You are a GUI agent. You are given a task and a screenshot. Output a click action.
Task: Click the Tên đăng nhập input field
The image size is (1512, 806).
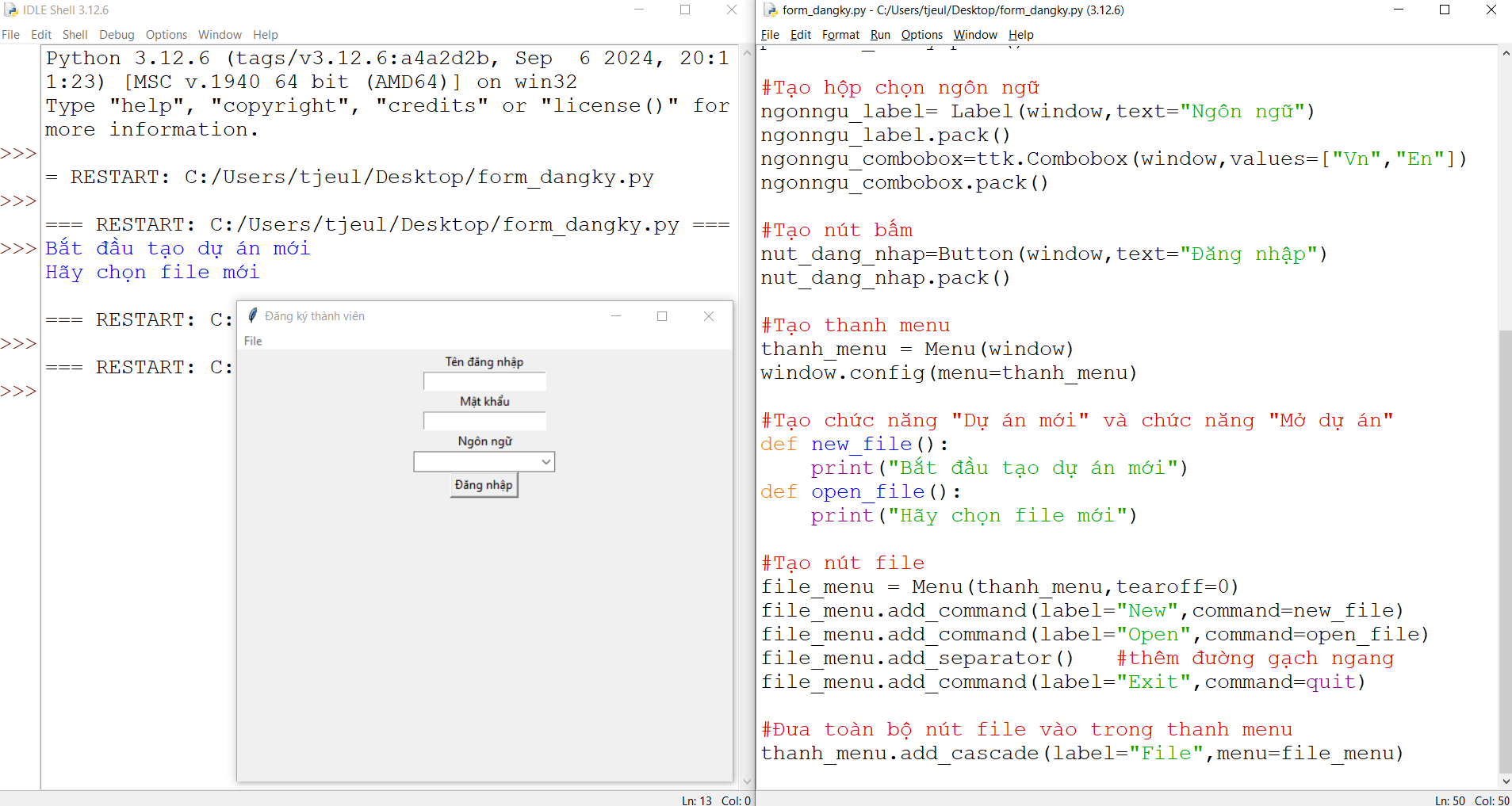[484, 381]
